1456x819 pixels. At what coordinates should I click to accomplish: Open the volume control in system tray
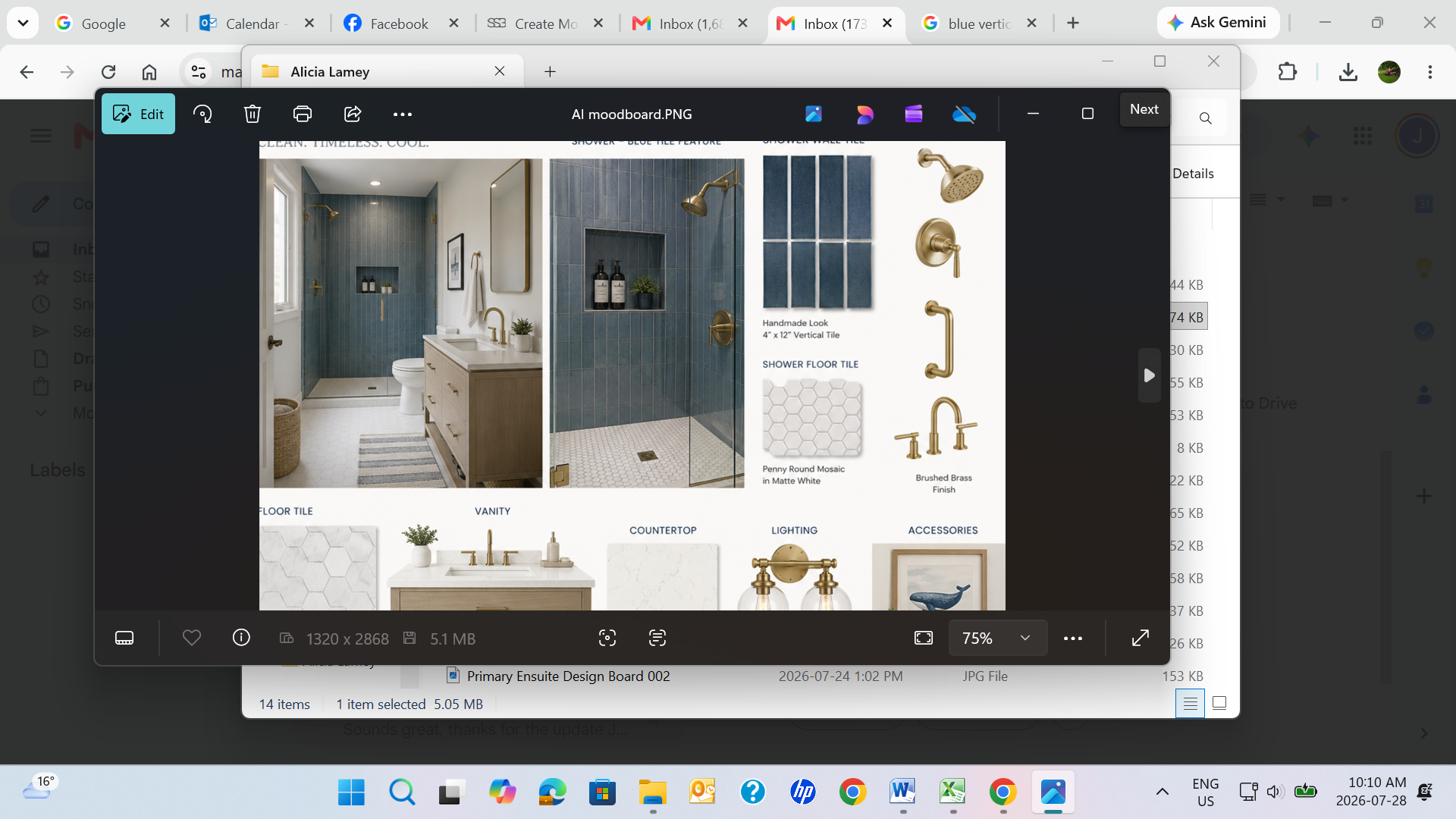[1275, 792]
